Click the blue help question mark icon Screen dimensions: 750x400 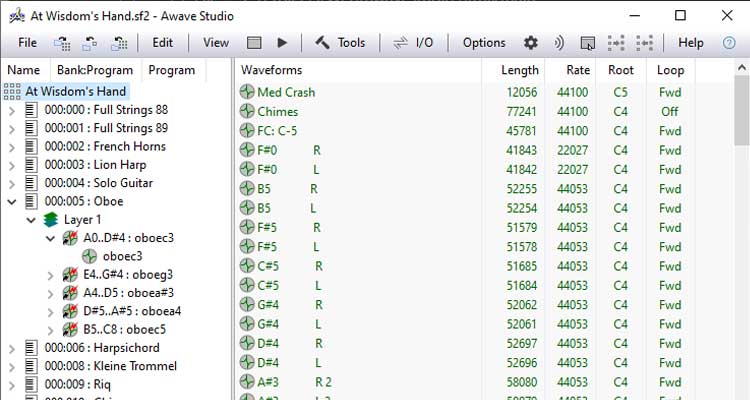tap(729, 43)
